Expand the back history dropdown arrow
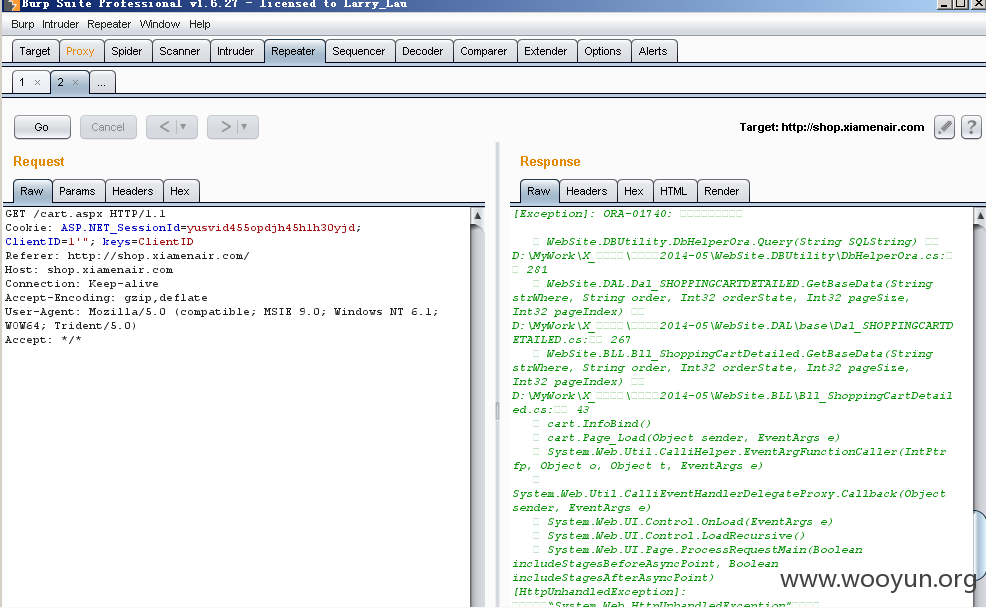Screen dimensions: 986x608 pyautogui.click(x=183, y=127)
